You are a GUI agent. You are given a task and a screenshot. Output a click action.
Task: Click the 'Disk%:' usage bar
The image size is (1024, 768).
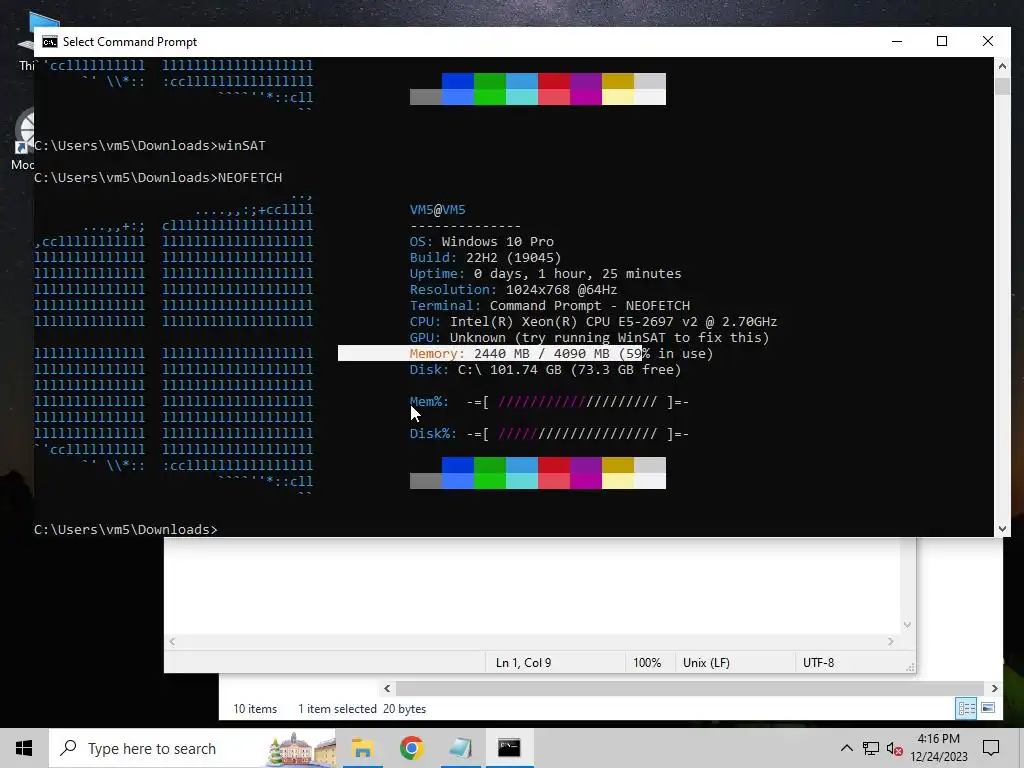pos(549,434)
